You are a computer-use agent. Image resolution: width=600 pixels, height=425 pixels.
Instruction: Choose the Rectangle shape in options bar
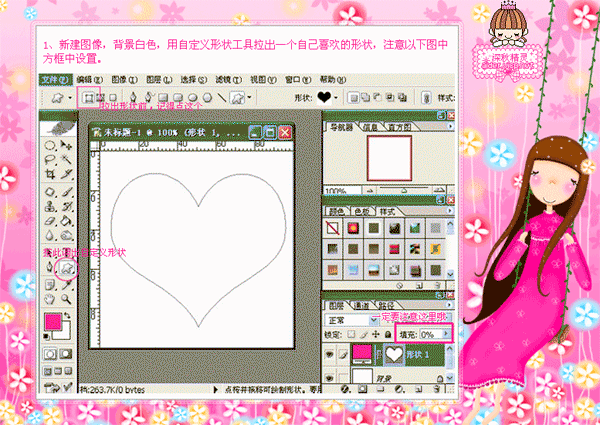163,98
